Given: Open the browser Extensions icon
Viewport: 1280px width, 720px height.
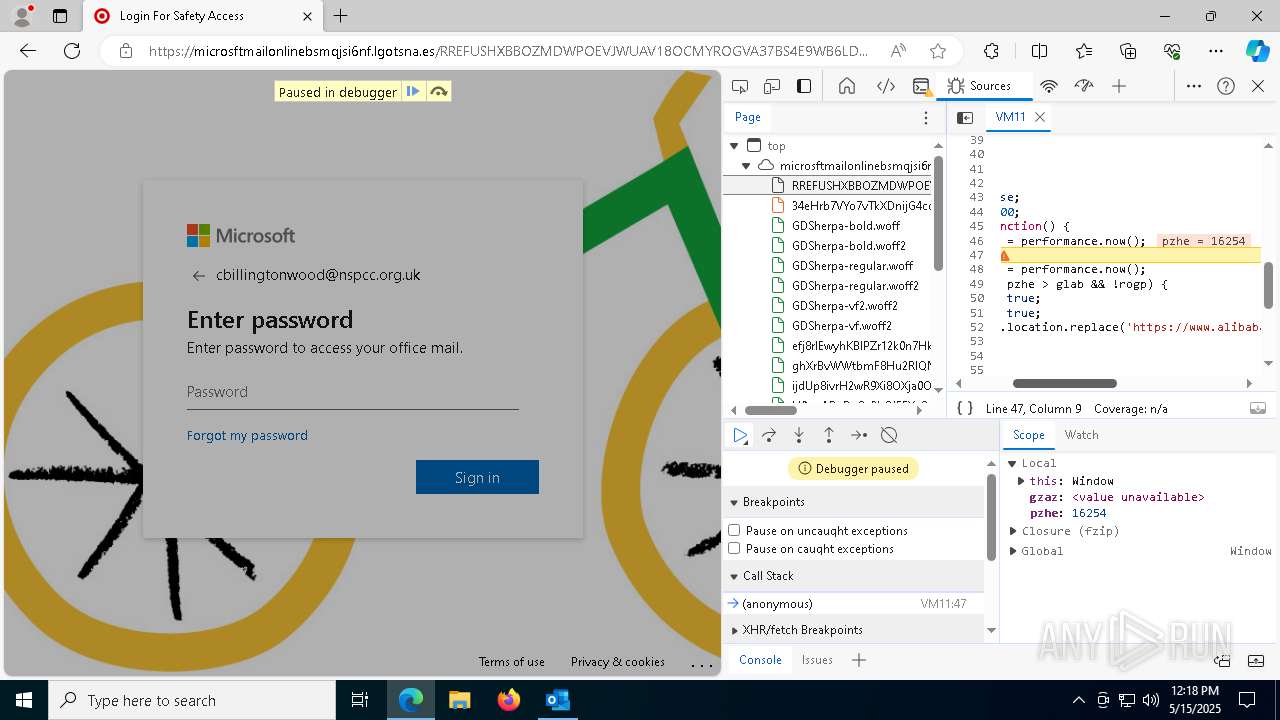Looking at the screenshot, I should point(991,51).
